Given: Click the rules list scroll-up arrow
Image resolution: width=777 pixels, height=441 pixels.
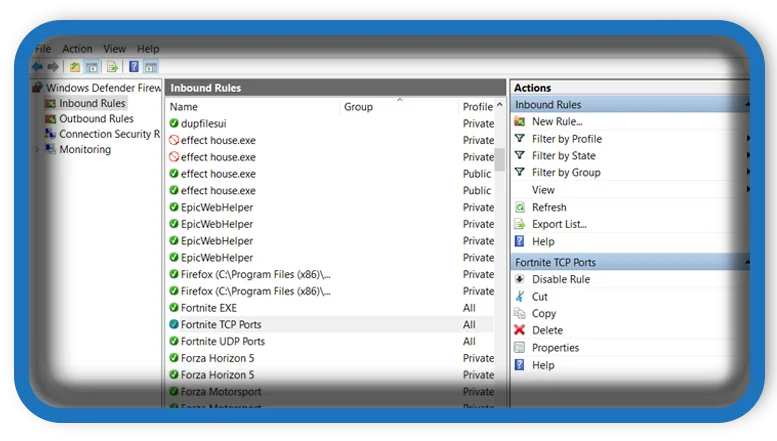Looking at the screenshot, I should pyautogui.click(x=500, y=105).
